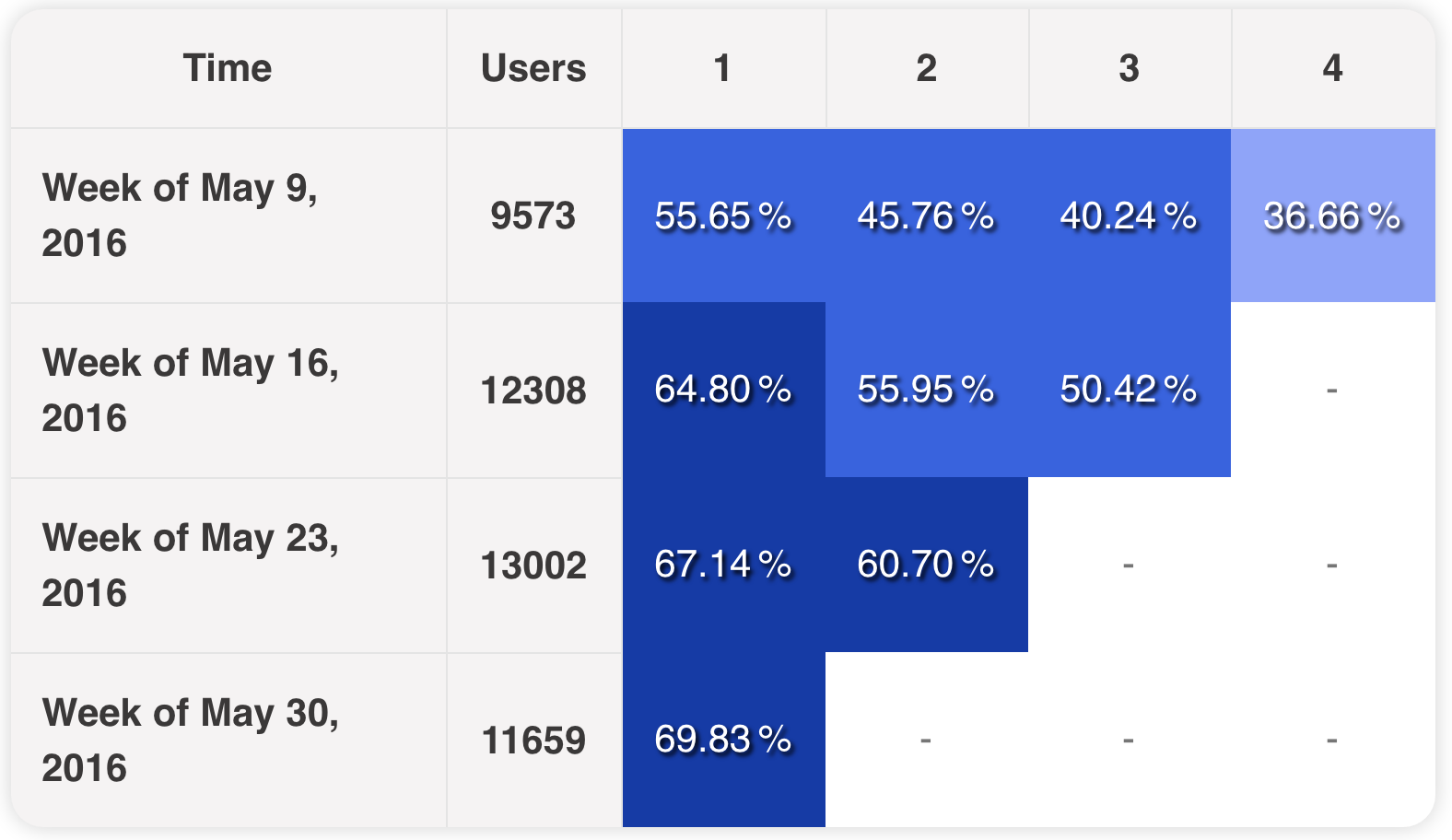Click the 69.83 % retention cell

[724, 741]
